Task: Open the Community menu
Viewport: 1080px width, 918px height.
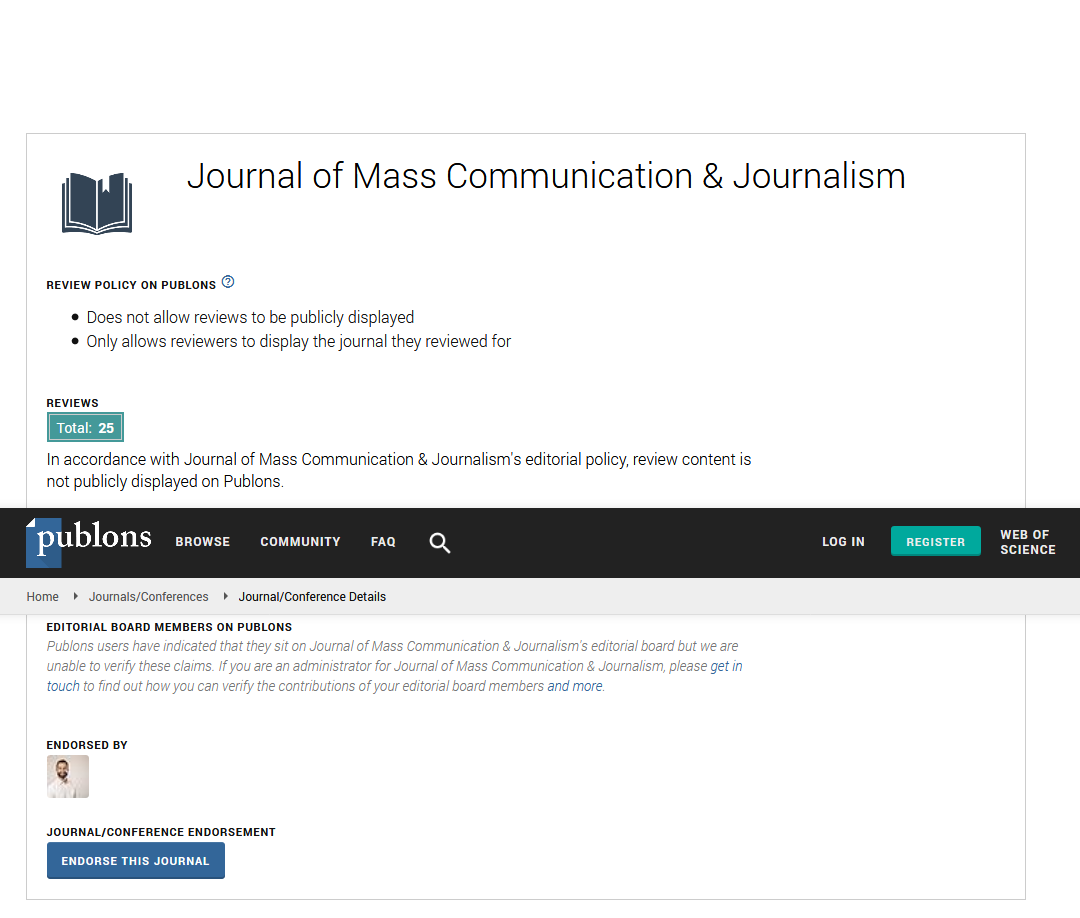Action: click(300, 542)
